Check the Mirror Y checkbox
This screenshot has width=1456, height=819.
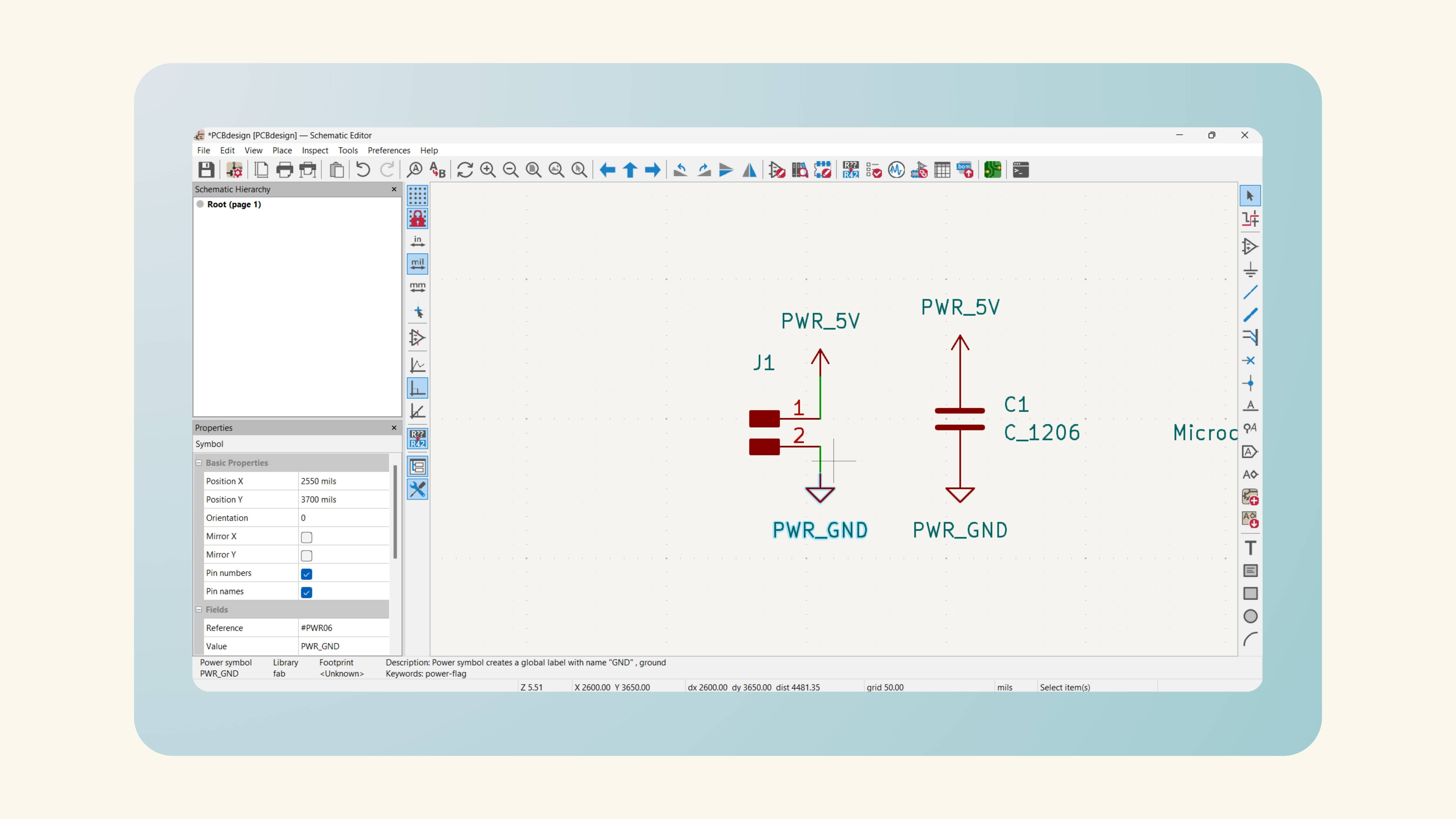coord(306,556)
